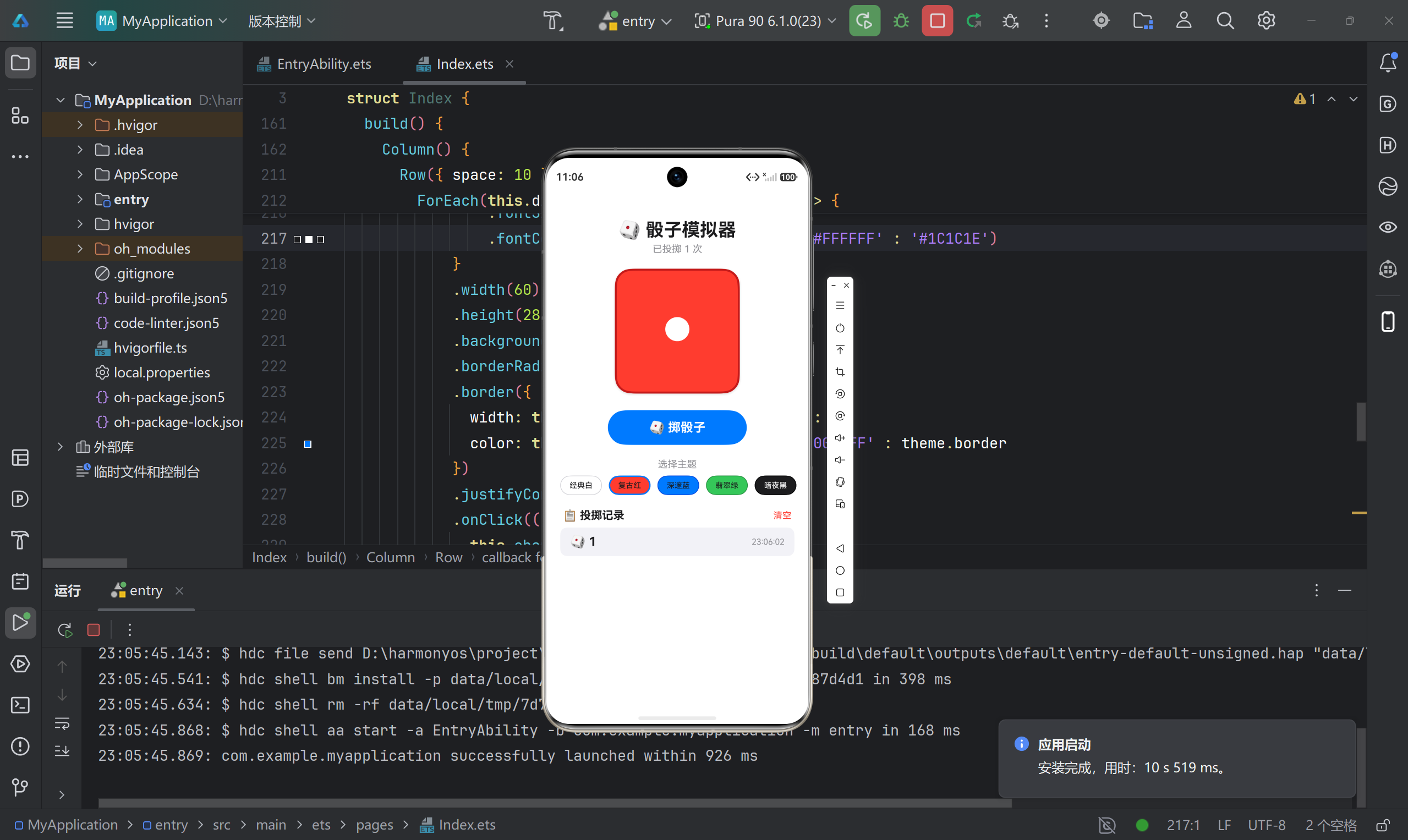Open the Git branch tool window
The image size is (1408, 840).
coord(20,787)
